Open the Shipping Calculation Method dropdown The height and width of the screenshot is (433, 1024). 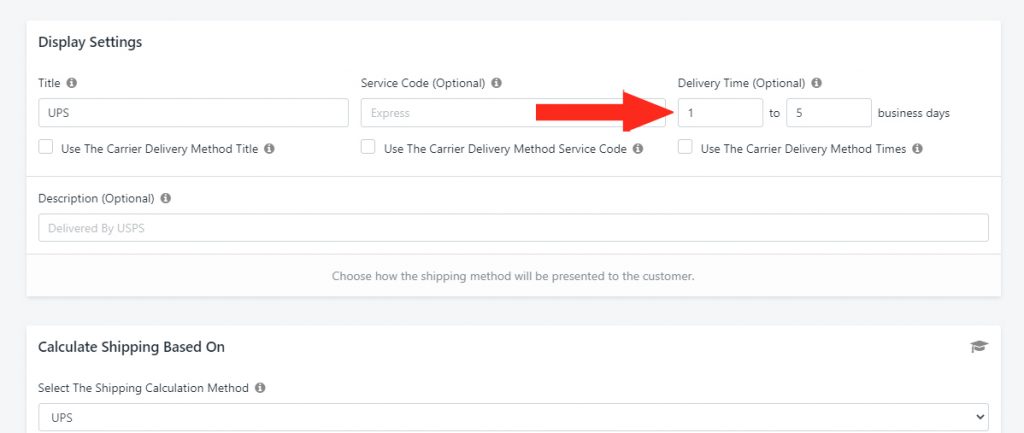(513, 417)
